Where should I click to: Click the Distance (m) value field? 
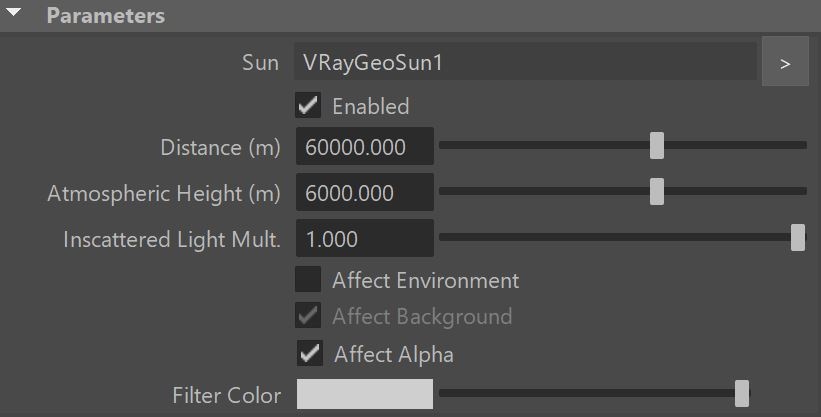pyautogui.click(x=364, y=146)
